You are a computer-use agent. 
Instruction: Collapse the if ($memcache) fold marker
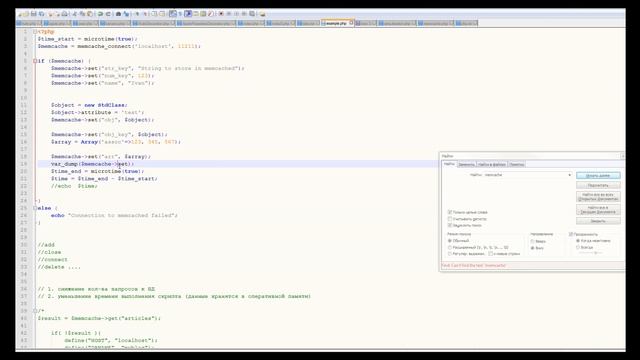[x=35, y=61]
